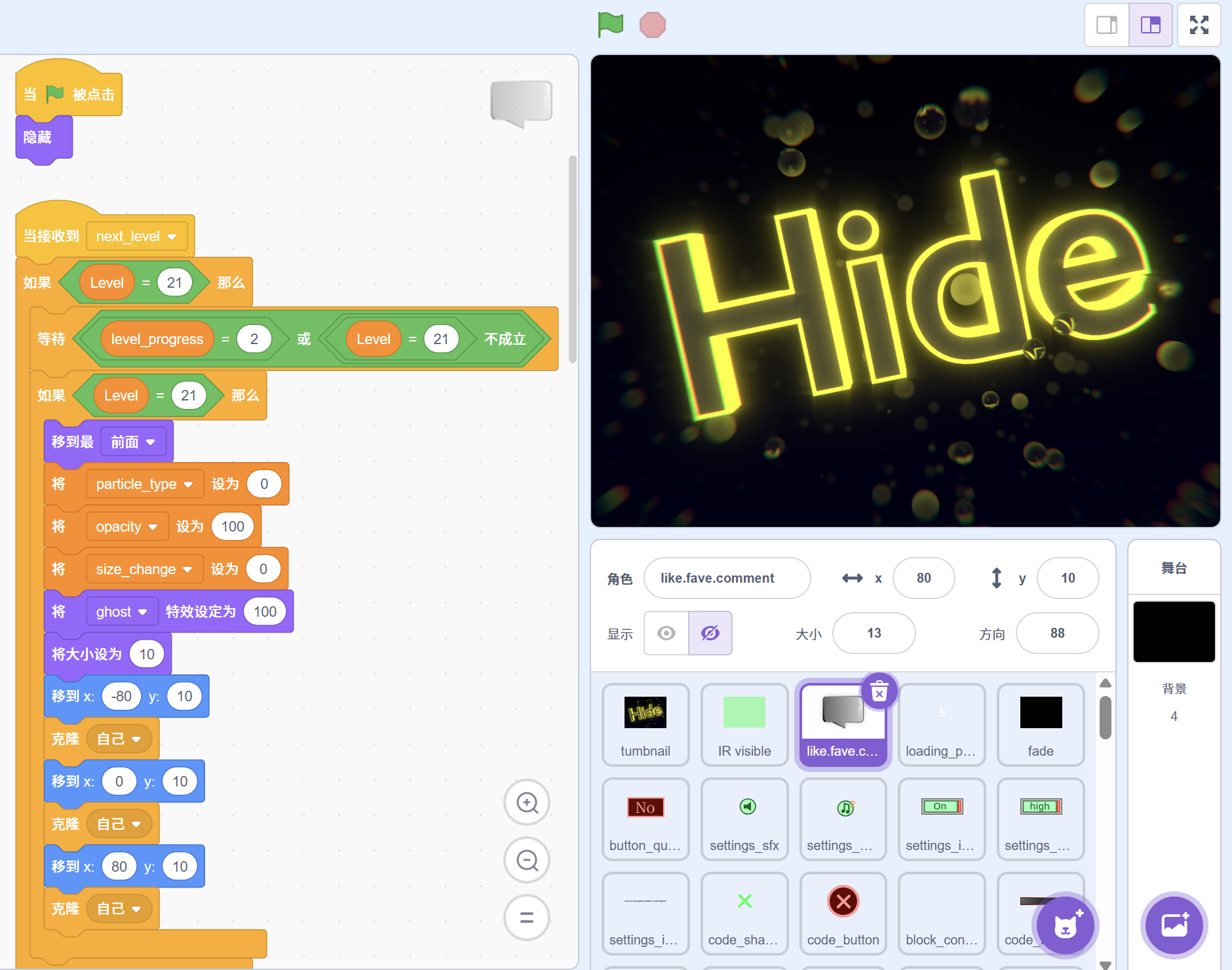Switch to small stage layout
The width and height of the screenshot is (1232, 970).
point(1107,25)
